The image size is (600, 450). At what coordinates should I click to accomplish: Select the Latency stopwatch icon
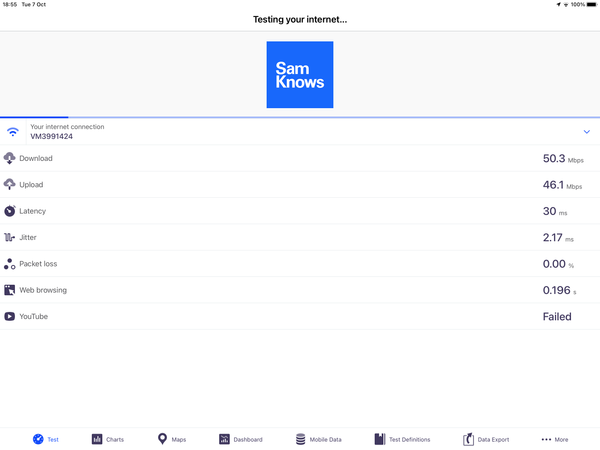coord(10,211)
